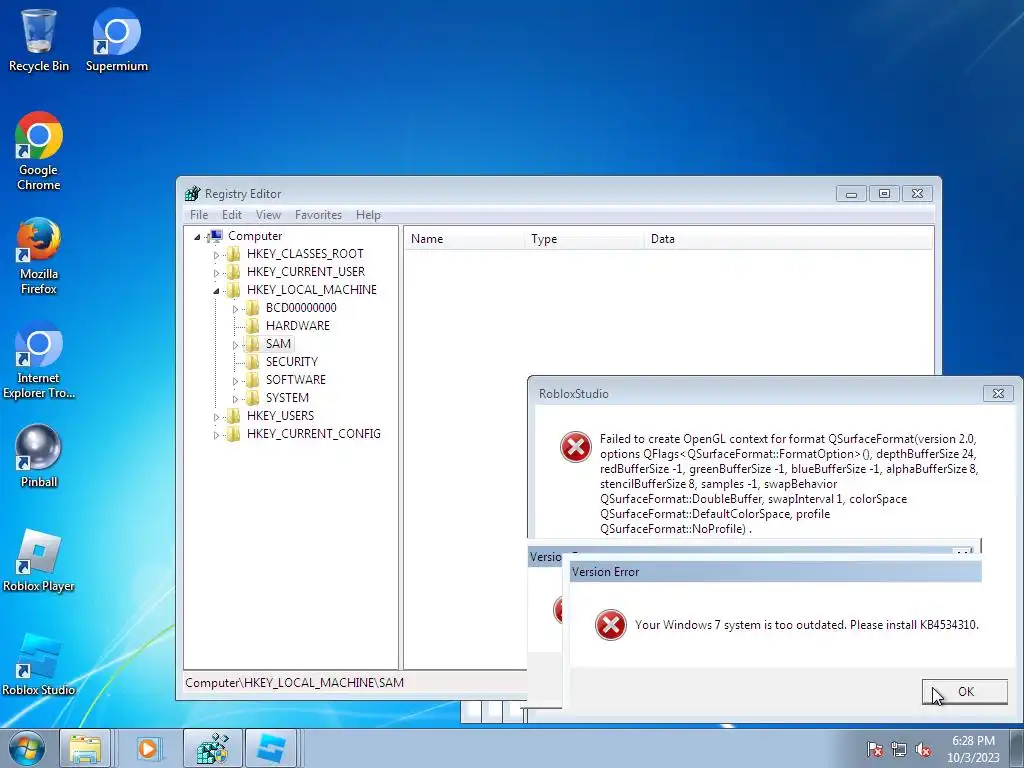Open Internet Explorer shortcut on desktop
Viewport: 1024px width, 768px height.
(x=39, y=360)
